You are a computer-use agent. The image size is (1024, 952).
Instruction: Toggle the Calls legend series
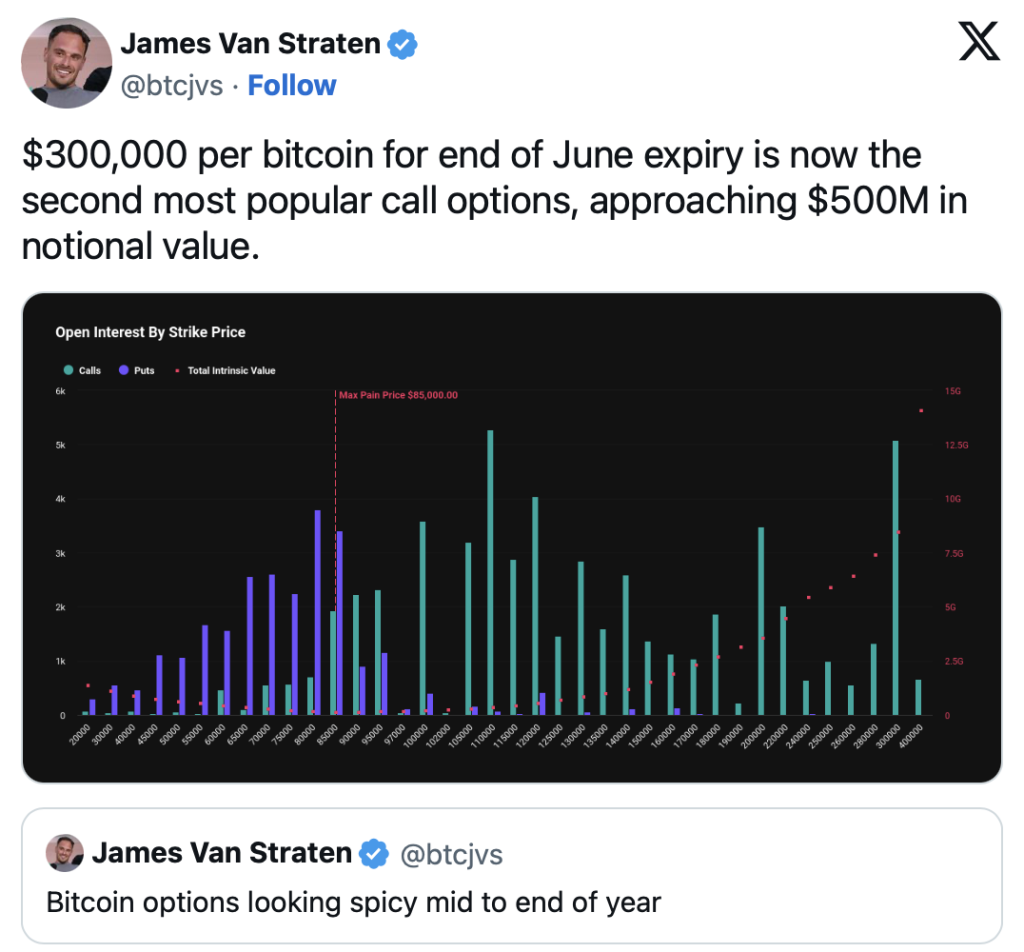coord(82,370)
